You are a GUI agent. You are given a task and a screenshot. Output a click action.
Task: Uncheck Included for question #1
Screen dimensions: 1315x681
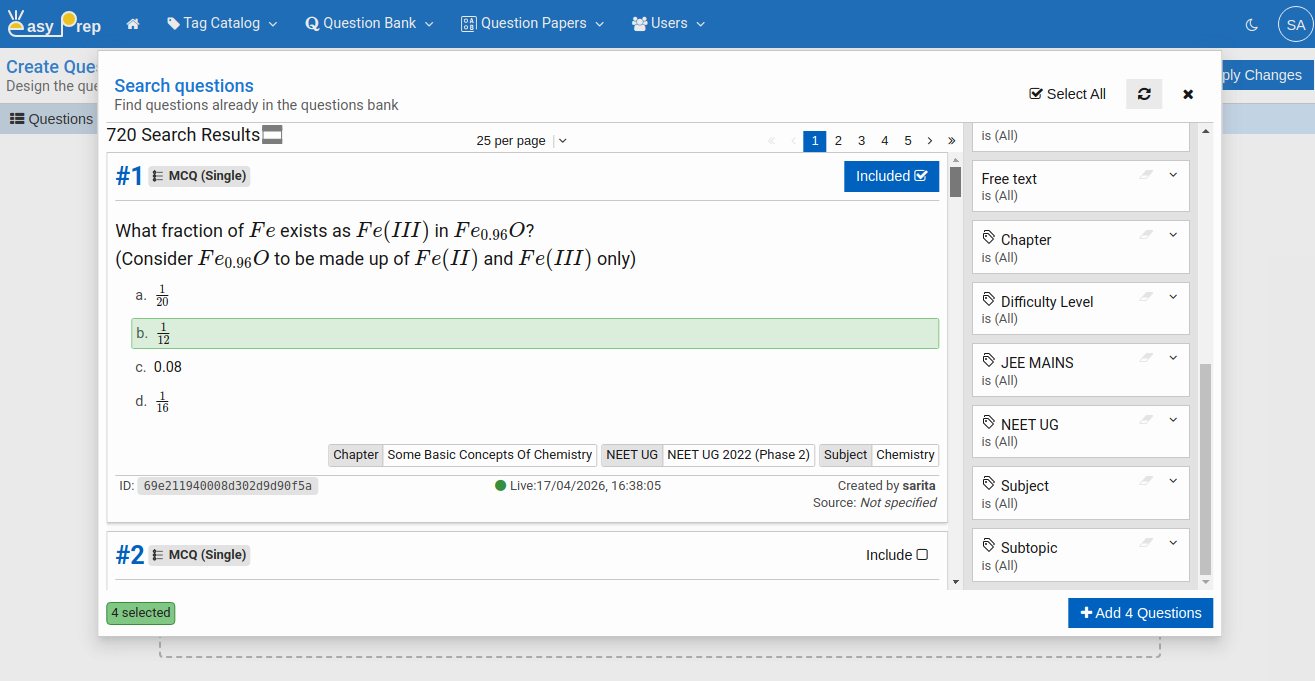click(891, 176)
